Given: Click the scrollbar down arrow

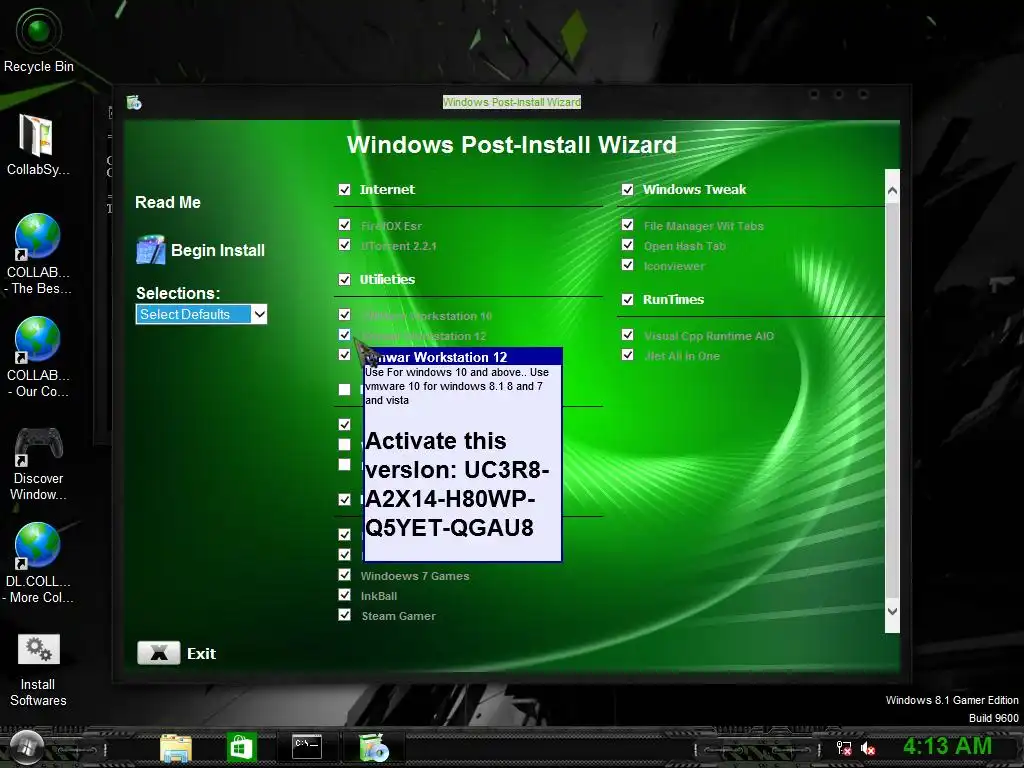Looking at the screenshot, I should pyautogui.click(x=892, y=611).
